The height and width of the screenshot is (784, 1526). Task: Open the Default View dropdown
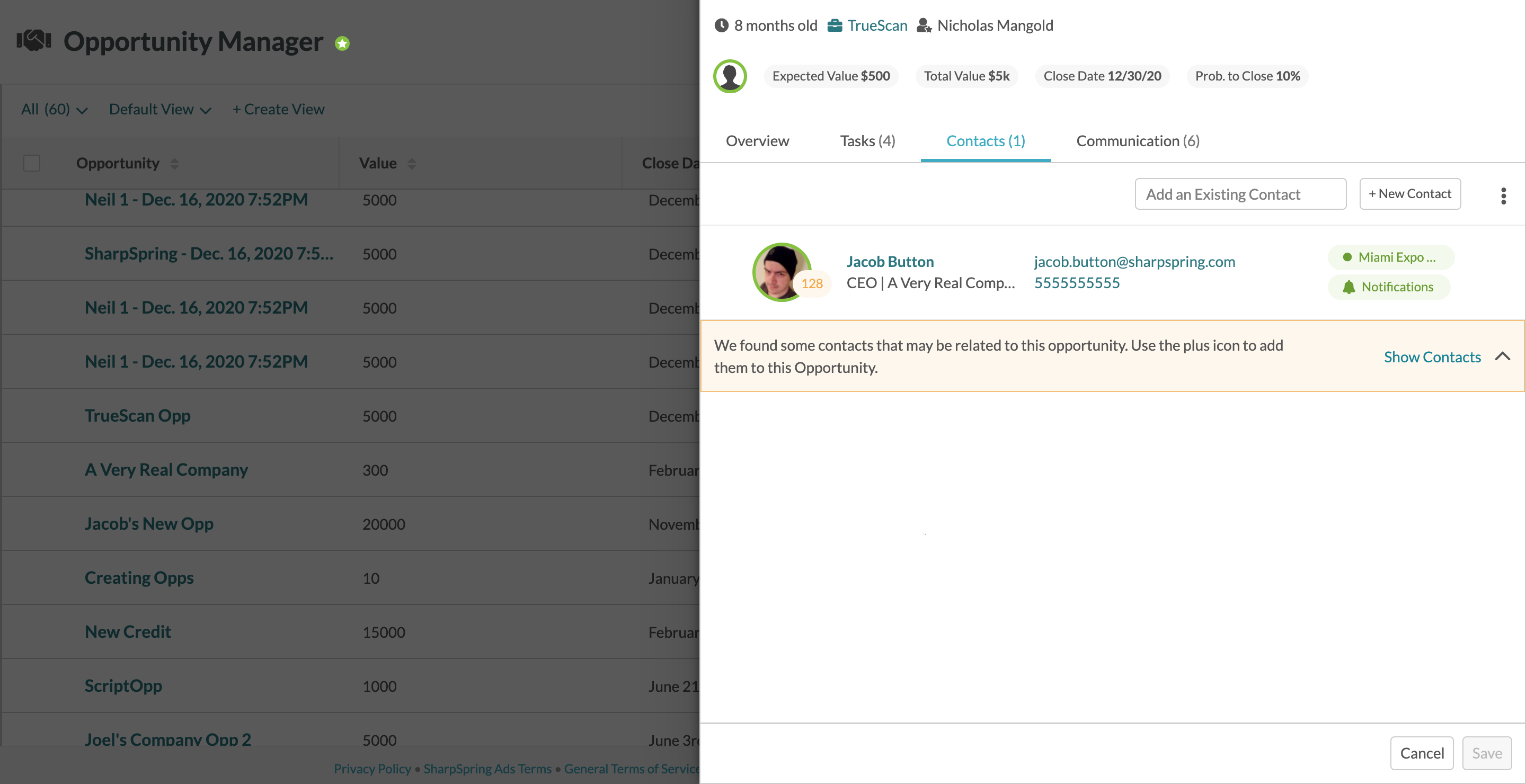(160, 110)
